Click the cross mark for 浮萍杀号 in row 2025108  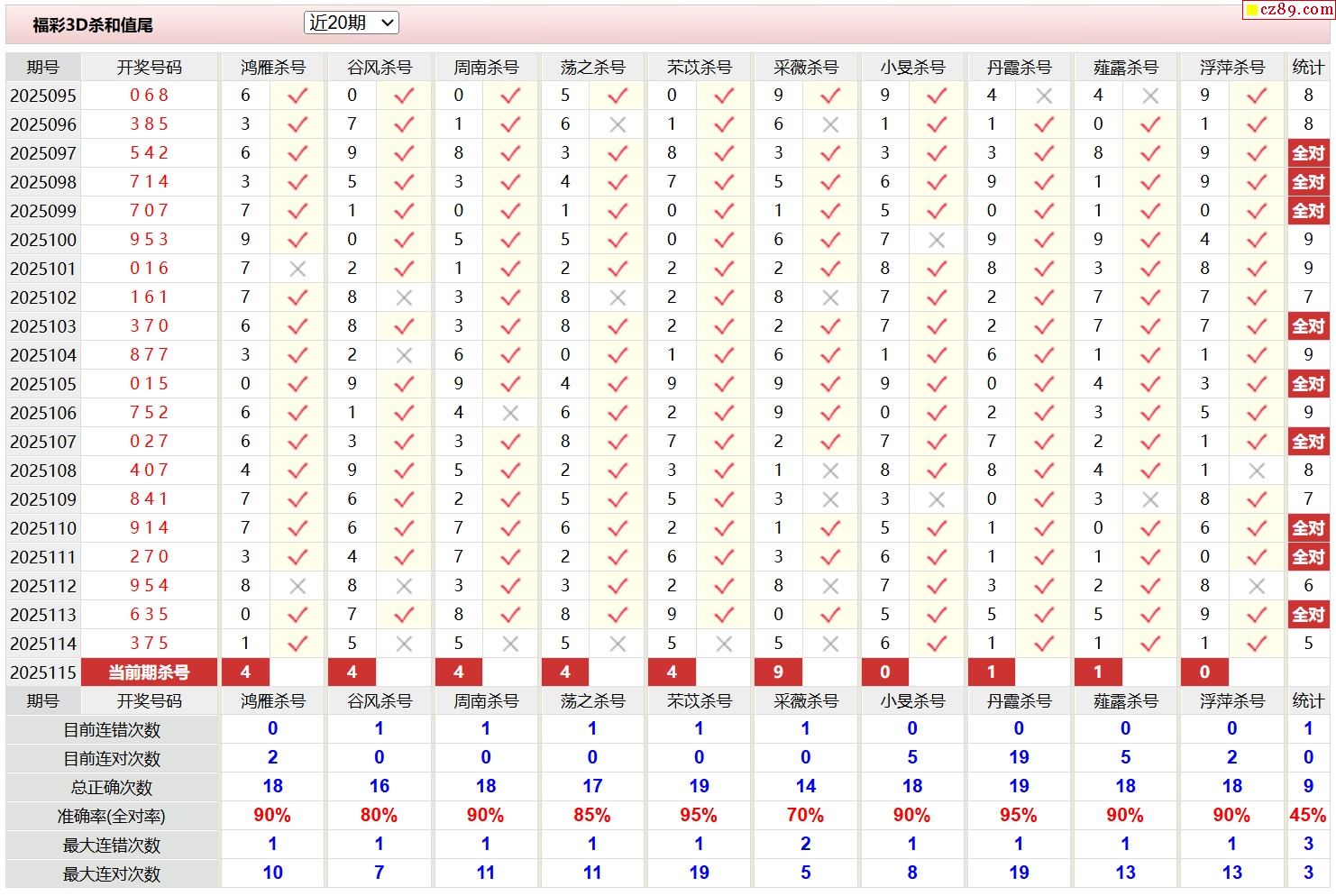coord(1257,471)
